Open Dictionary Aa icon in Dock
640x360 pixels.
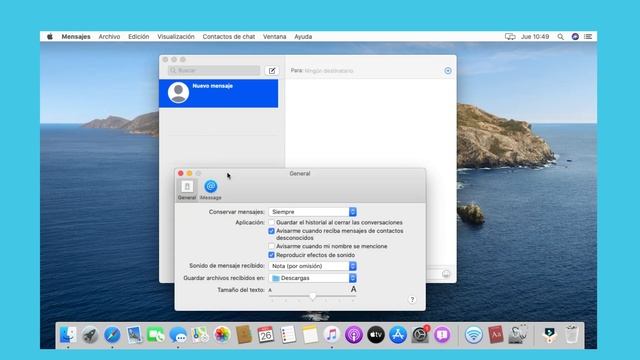click(496, 335)
